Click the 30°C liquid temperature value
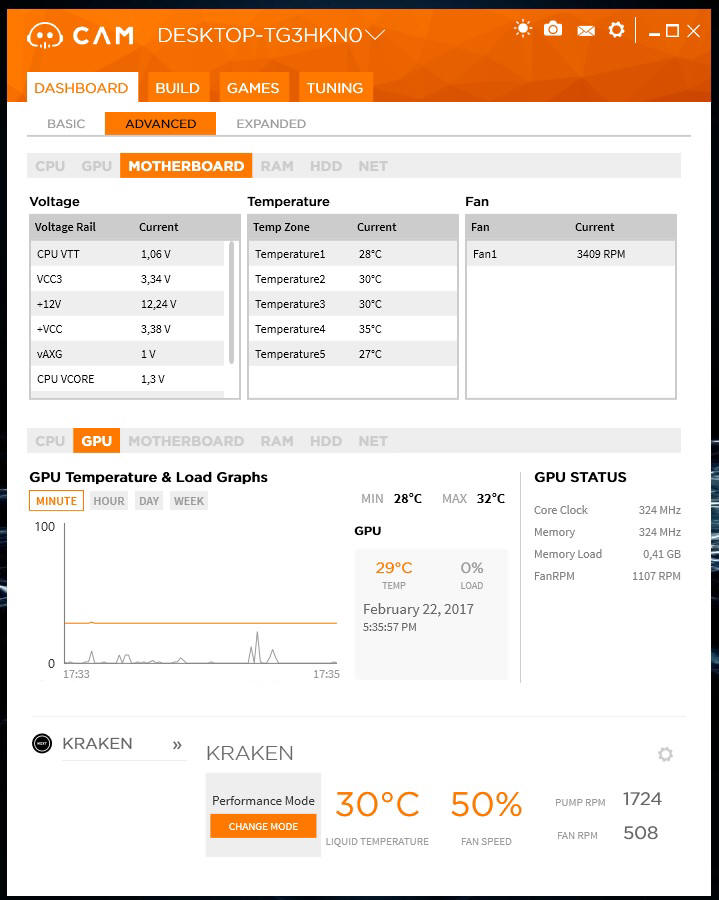Viewport: 719px width, 900px height. [x=378, y=804]
